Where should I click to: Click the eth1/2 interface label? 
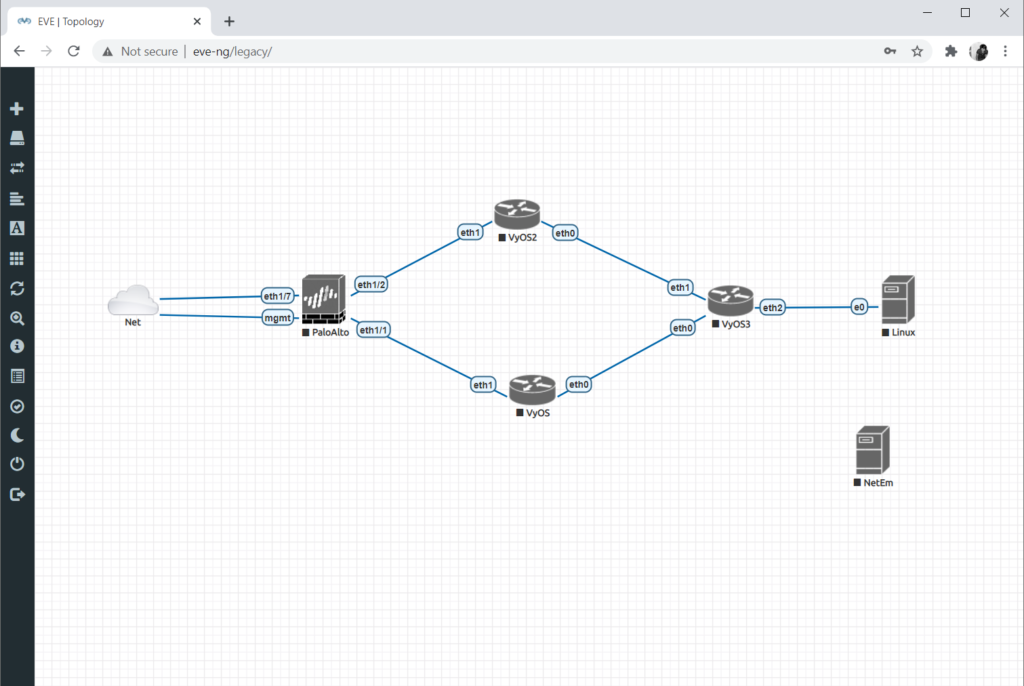pos(371,285)
